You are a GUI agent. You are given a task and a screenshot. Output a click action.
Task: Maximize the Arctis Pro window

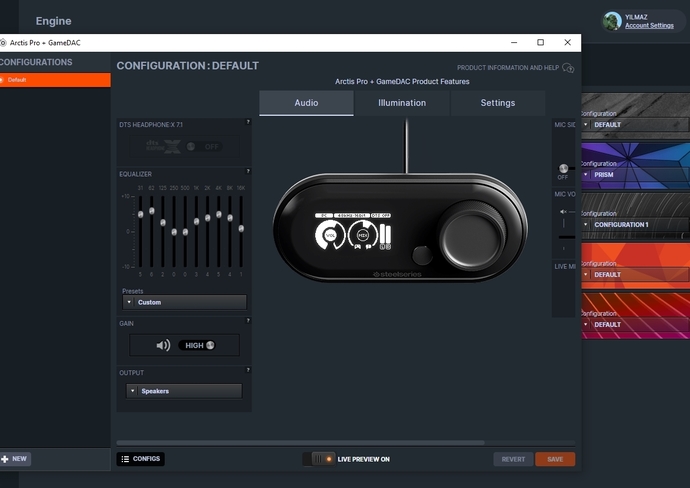point(540,42)
